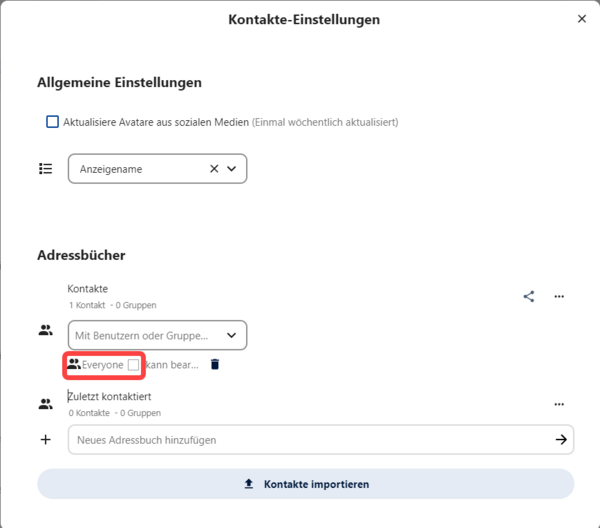Viewport: 600px width, 528px height.
Task: Open the three-dot menu for Kontakte address book
Action: [x=559, y=297]
